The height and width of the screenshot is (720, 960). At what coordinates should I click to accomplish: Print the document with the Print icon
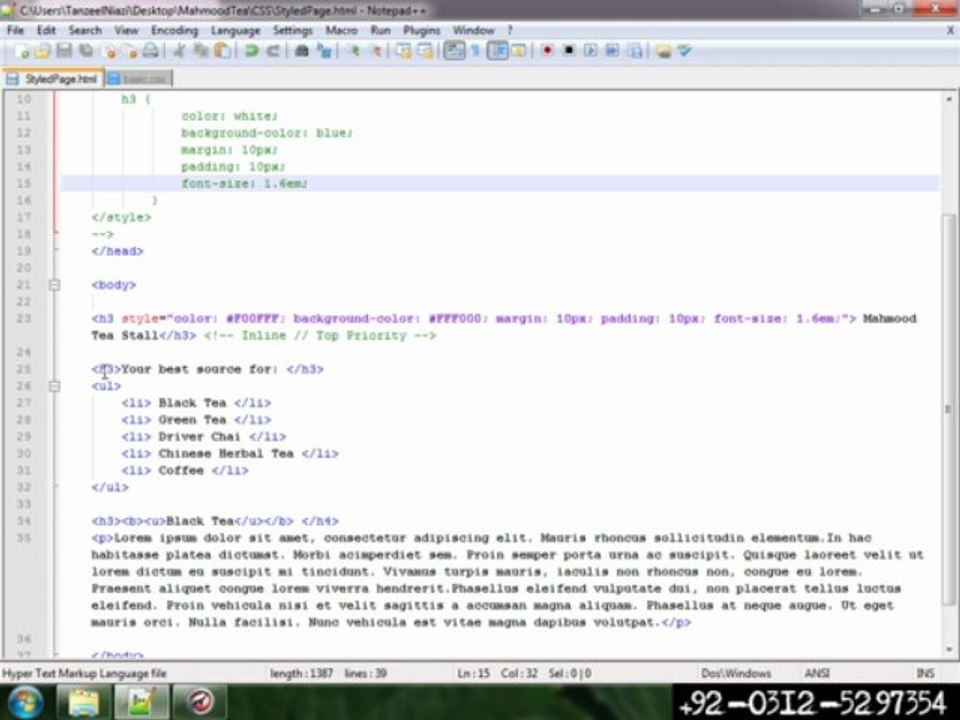click(151, 51)
